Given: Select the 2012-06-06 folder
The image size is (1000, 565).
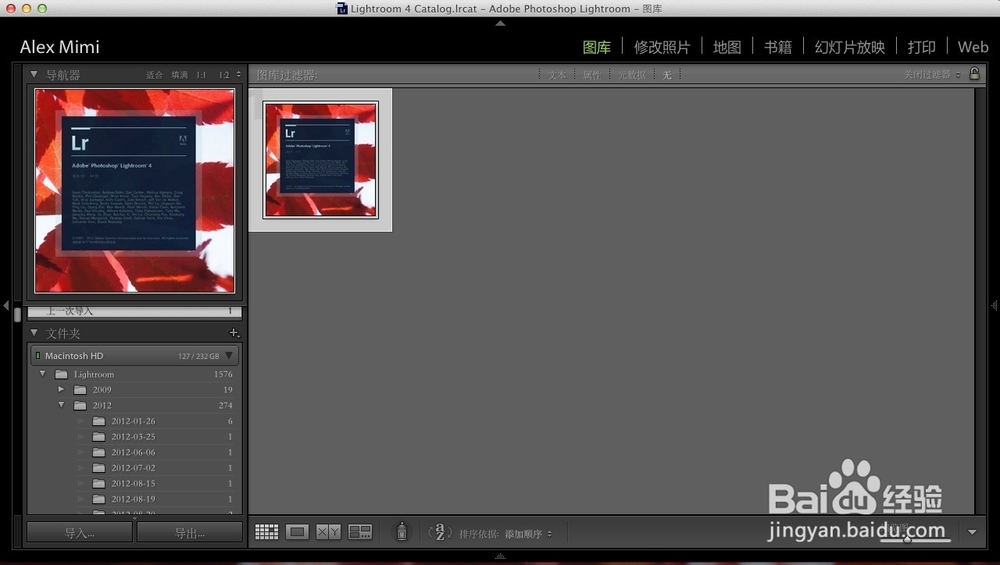Looking at the screenshot, I should click(133, 452).
